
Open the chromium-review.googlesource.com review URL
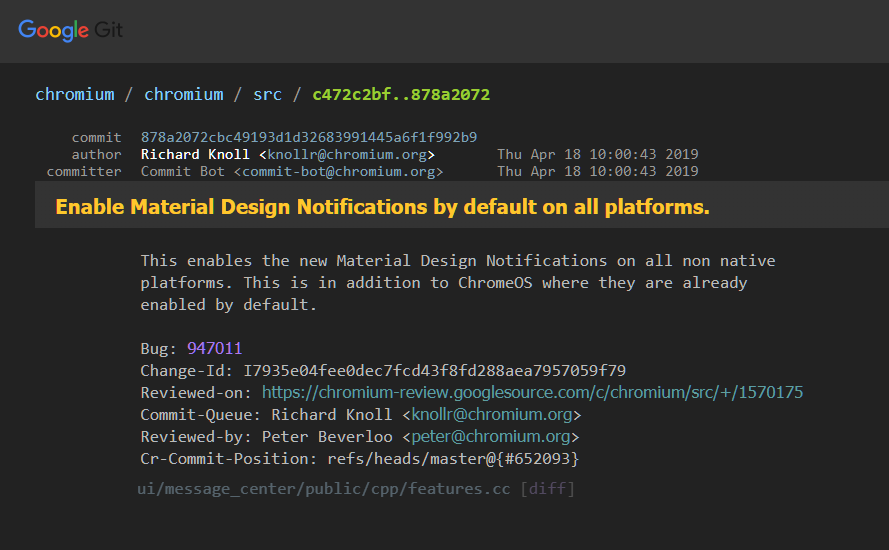(x=532, y=392)
